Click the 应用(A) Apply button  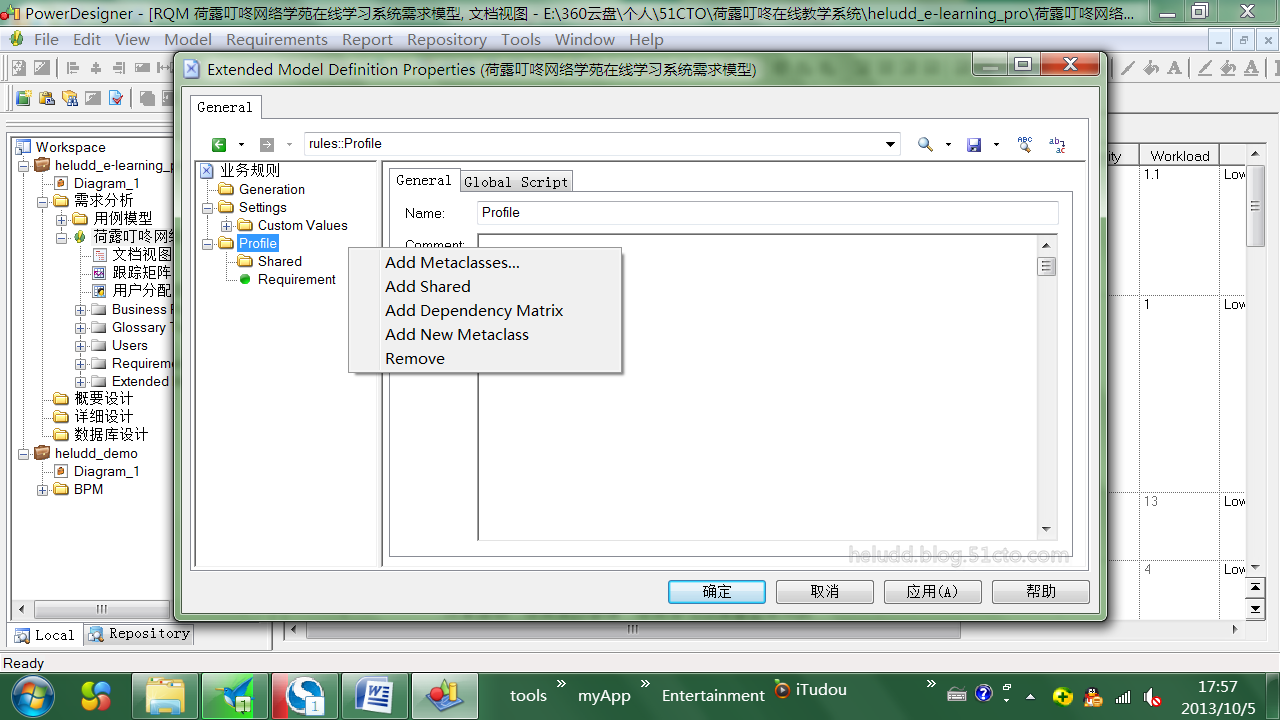pyautogui.click(x=933, y=592)
